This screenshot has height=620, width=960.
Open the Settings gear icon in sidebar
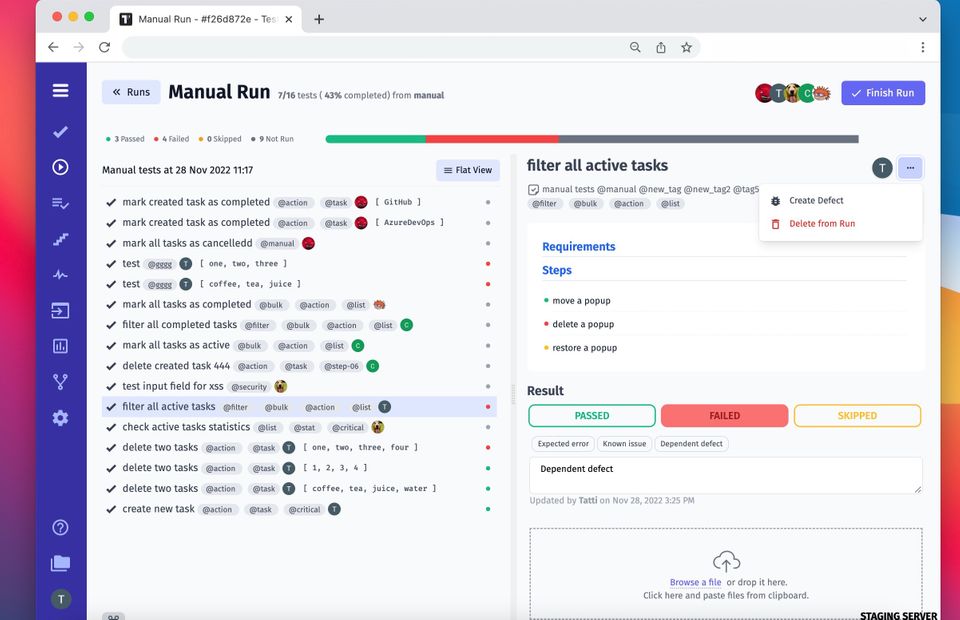pos(60,418)
